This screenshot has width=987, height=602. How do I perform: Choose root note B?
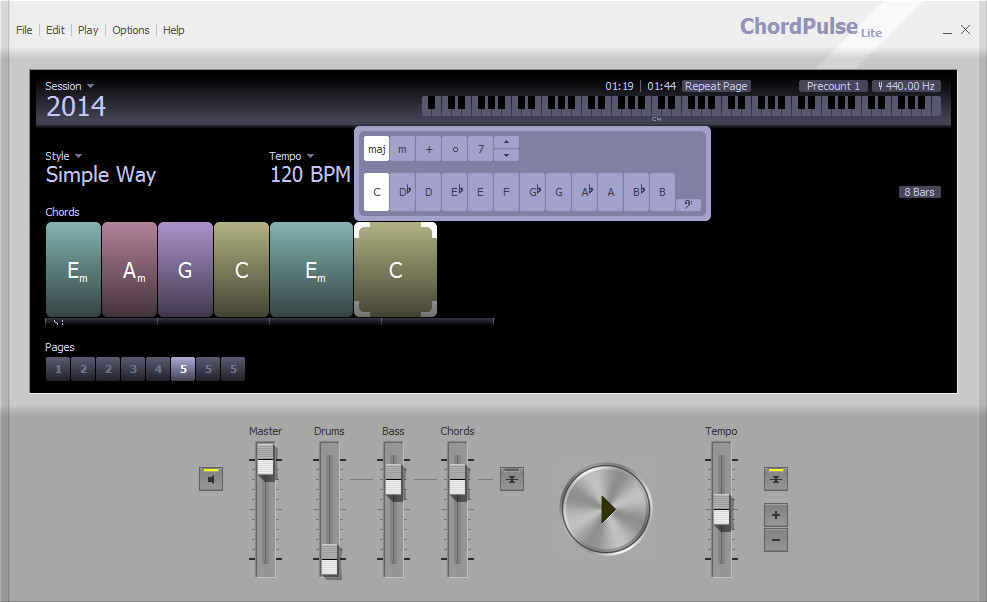[x=662, y=192]
